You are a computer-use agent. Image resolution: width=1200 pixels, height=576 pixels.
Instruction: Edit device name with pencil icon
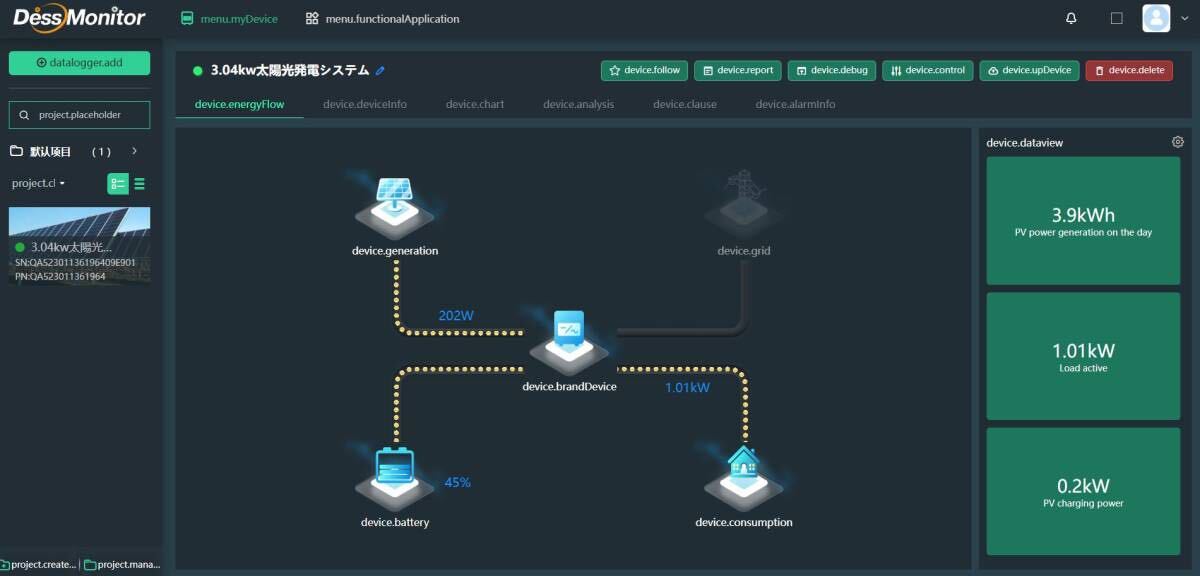[x=380, y=71]
